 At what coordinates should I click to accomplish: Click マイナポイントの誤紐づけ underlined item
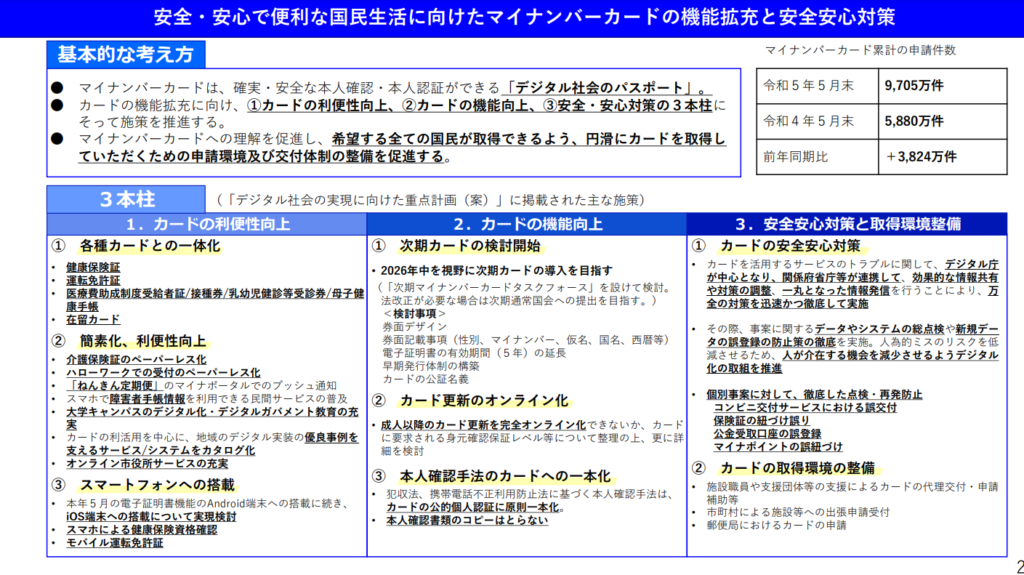click(778, 447)
